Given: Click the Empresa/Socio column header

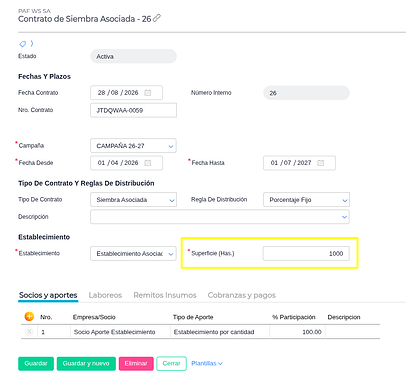Looking at the screenshot, I should [x=94, y=317].
